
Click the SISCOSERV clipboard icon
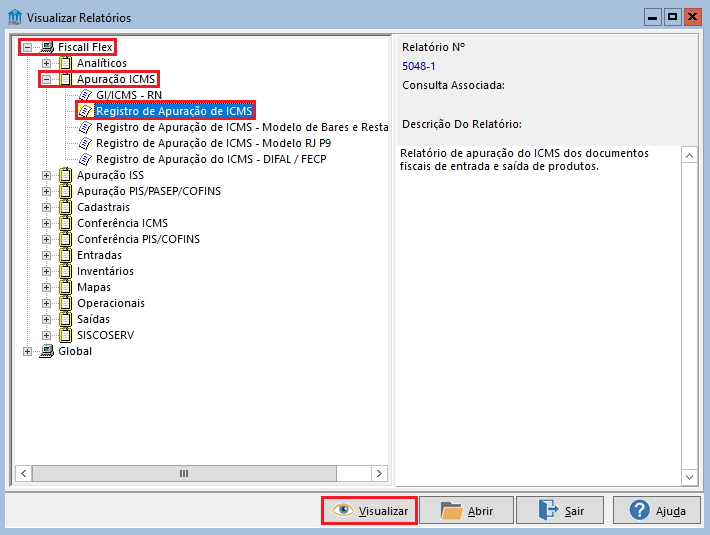click(x=66, y=335)
